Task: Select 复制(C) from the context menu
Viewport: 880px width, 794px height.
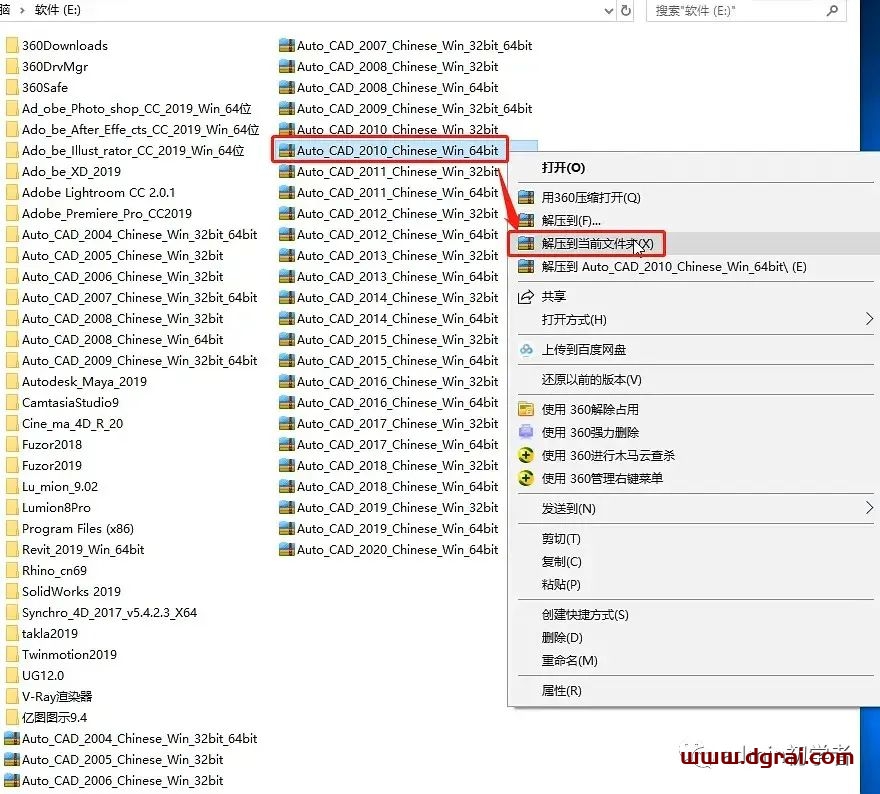Action: point(561,562)
